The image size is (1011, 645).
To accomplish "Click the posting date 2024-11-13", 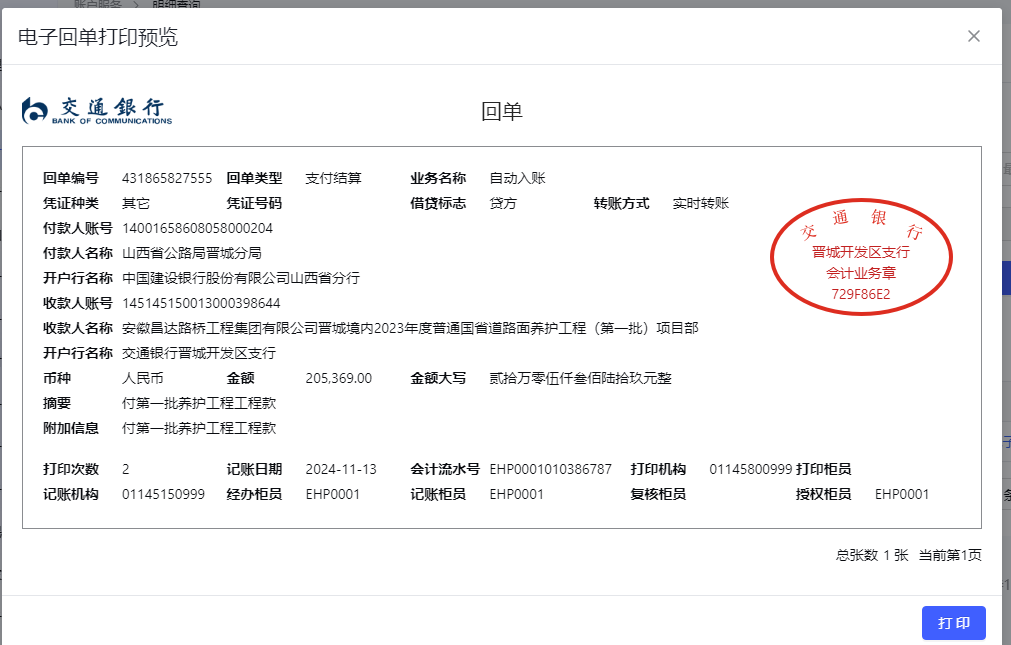I will pos(341,469).
